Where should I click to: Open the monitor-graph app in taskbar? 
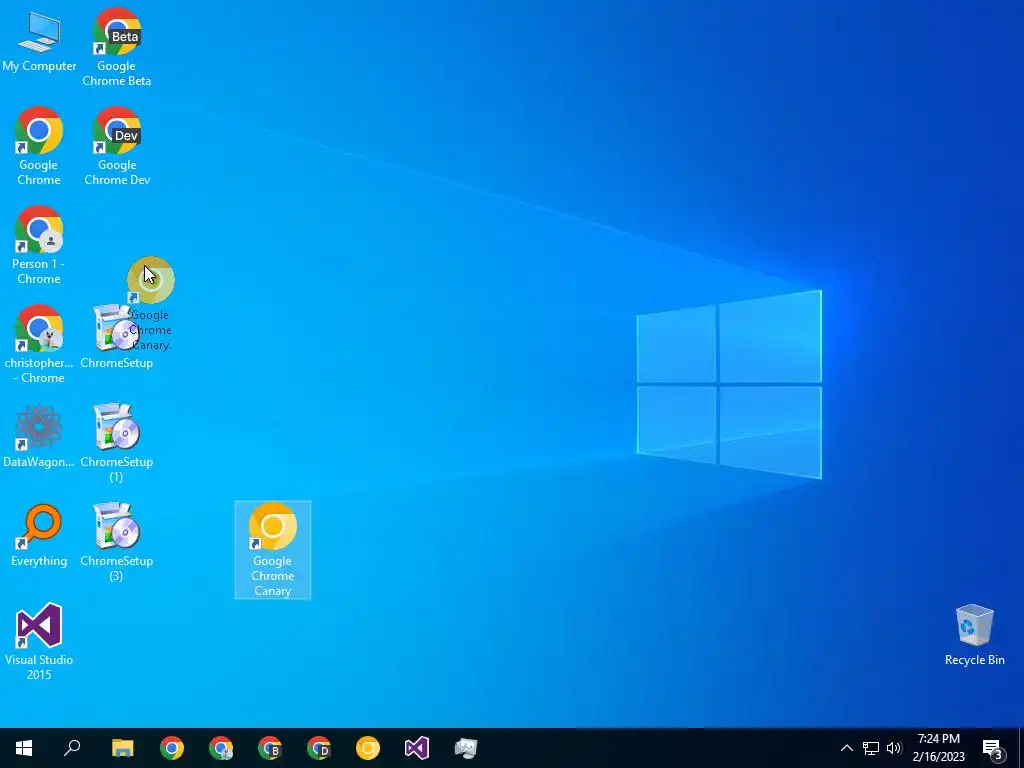tap(466, 748)
